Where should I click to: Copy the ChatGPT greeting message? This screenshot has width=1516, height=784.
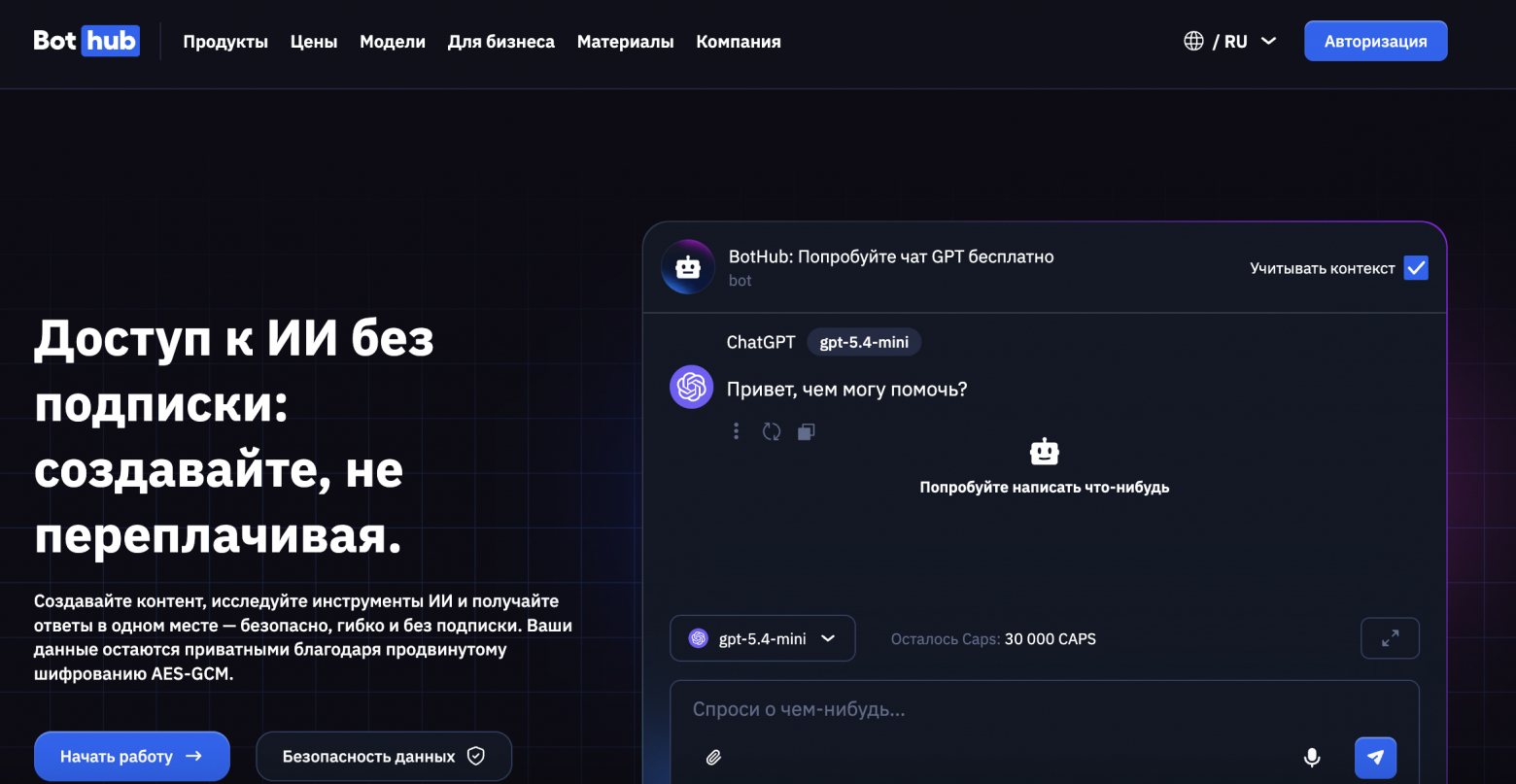(806, 431)
